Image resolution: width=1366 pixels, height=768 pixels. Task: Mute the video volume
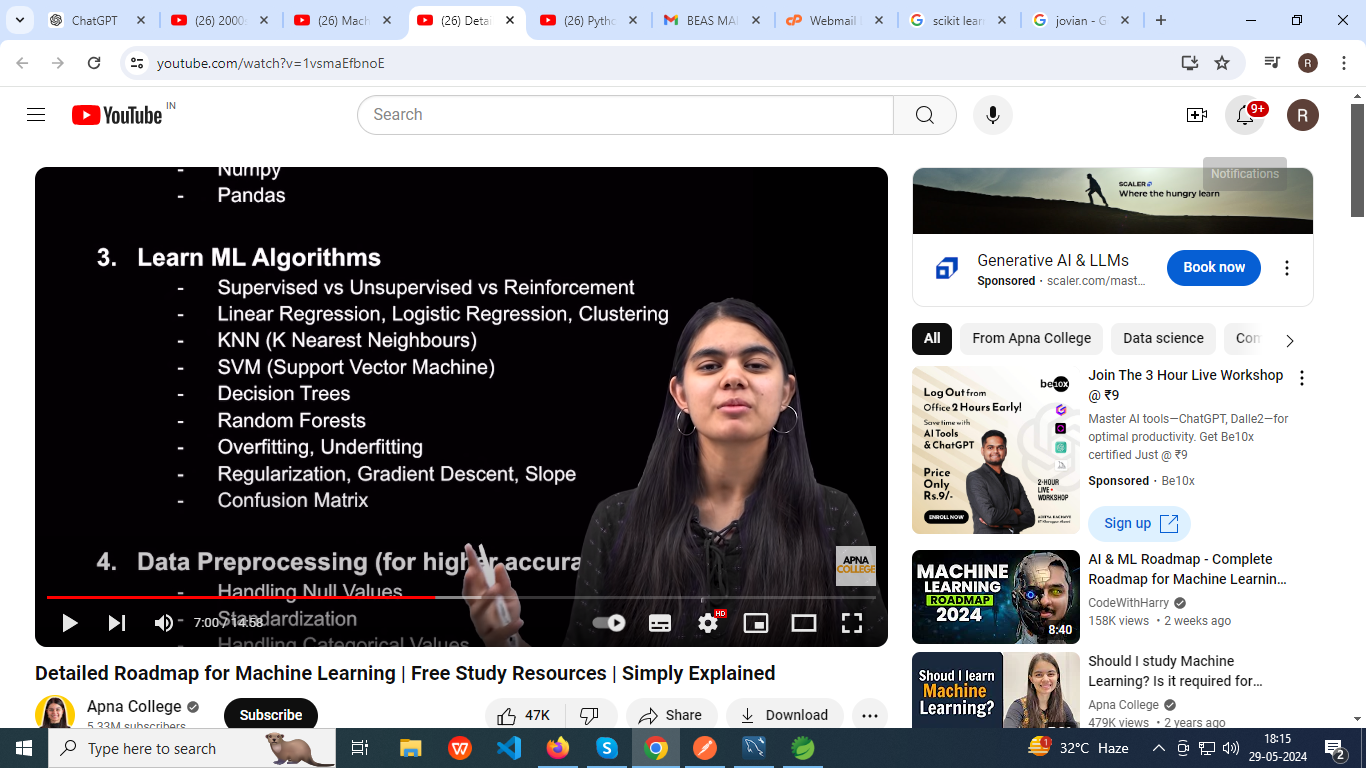tap(163, 623)
